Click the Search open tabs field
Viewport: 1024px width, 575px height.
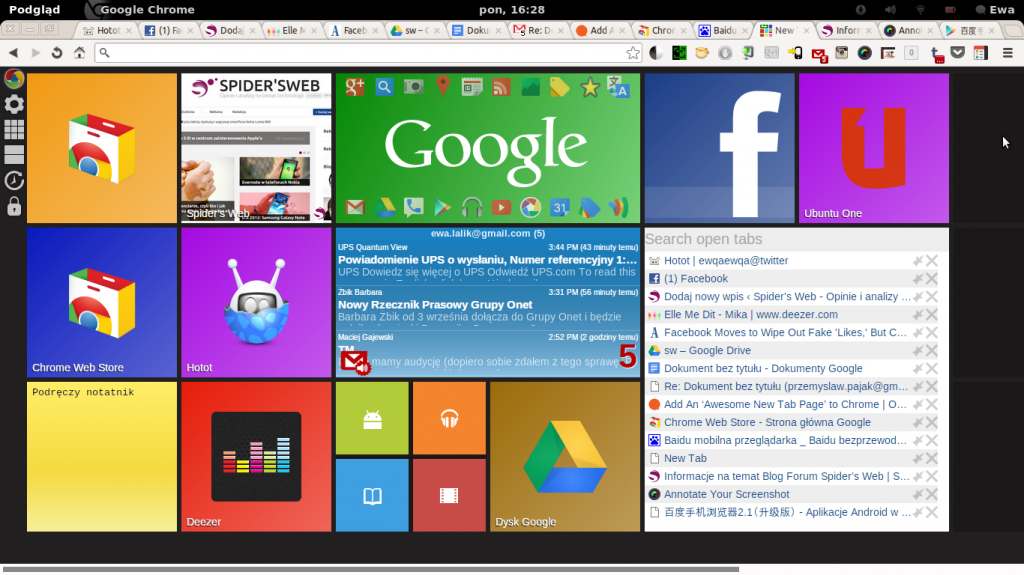click(796, 239)
